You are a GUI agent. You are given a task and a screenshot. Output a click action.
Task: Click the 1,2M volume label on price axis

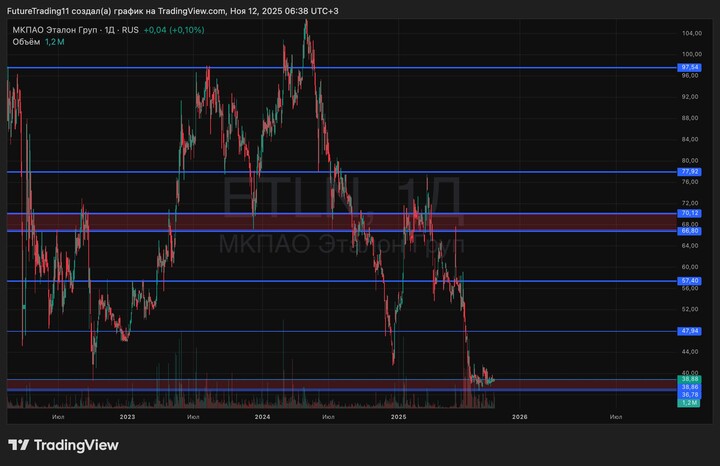click(689, 402)
